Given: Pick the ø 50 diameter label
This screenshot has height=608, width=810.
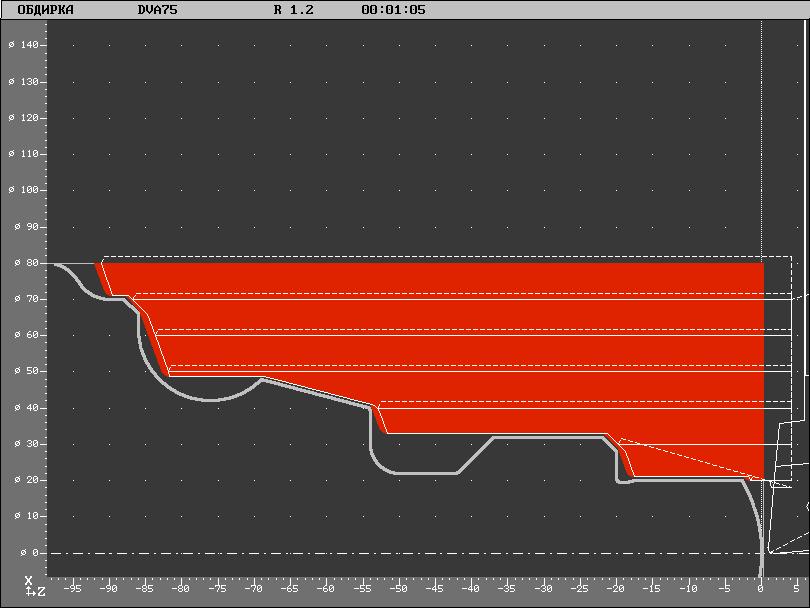Looking at the screenshot, I should tap(27, 371).
